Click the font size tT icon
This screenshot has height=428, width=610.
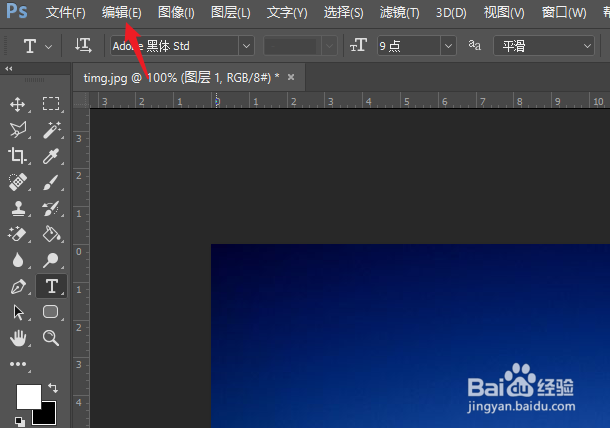click(x=358, y=46)
